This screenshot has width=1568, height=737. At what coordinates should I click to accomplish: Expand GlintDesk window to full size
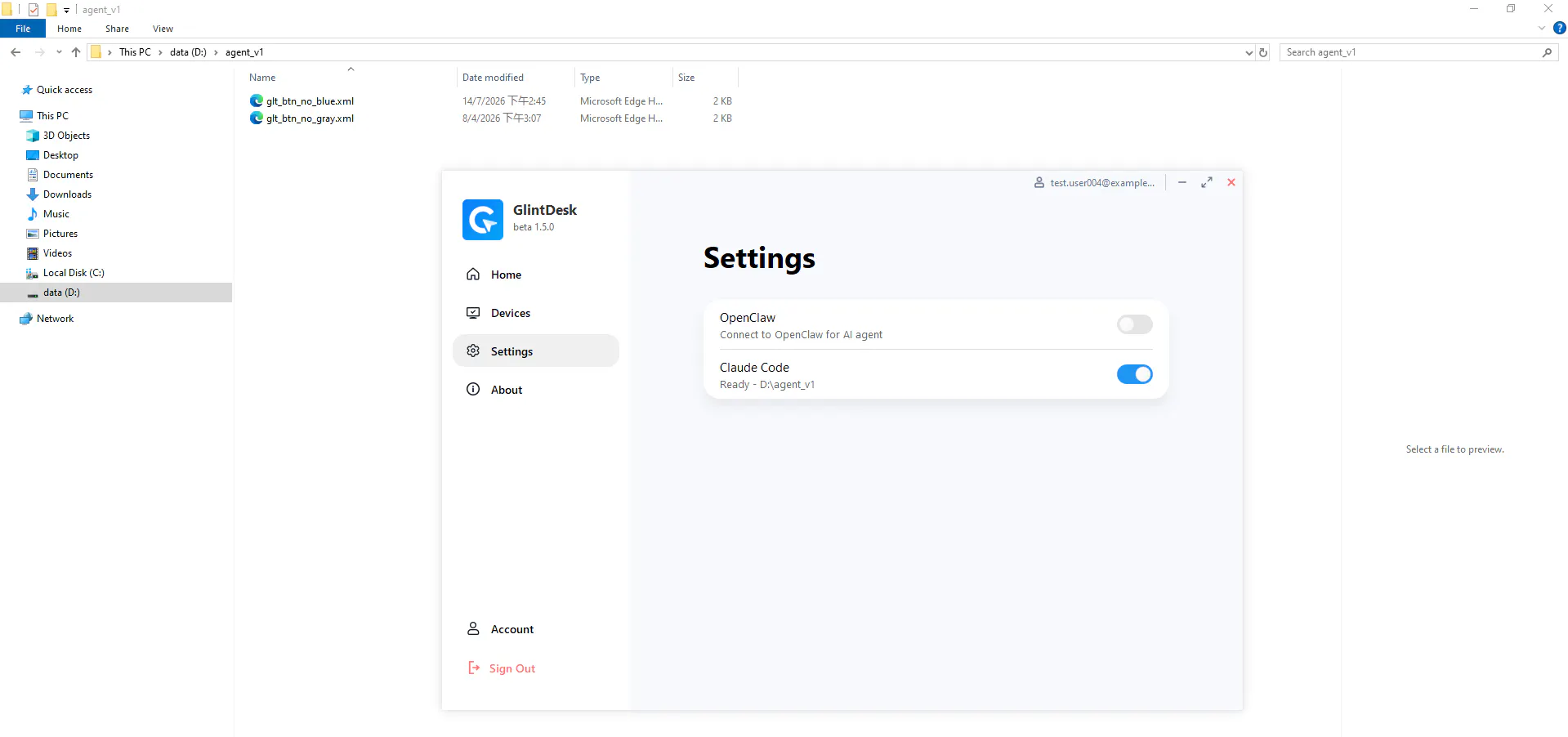tap(1206, 182)
